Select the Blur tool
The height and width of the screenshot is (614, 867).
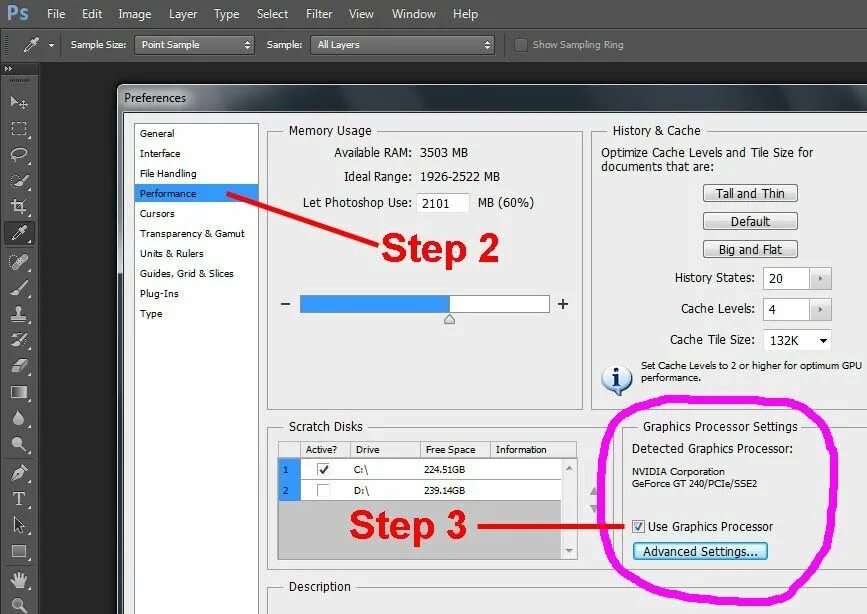19,418
